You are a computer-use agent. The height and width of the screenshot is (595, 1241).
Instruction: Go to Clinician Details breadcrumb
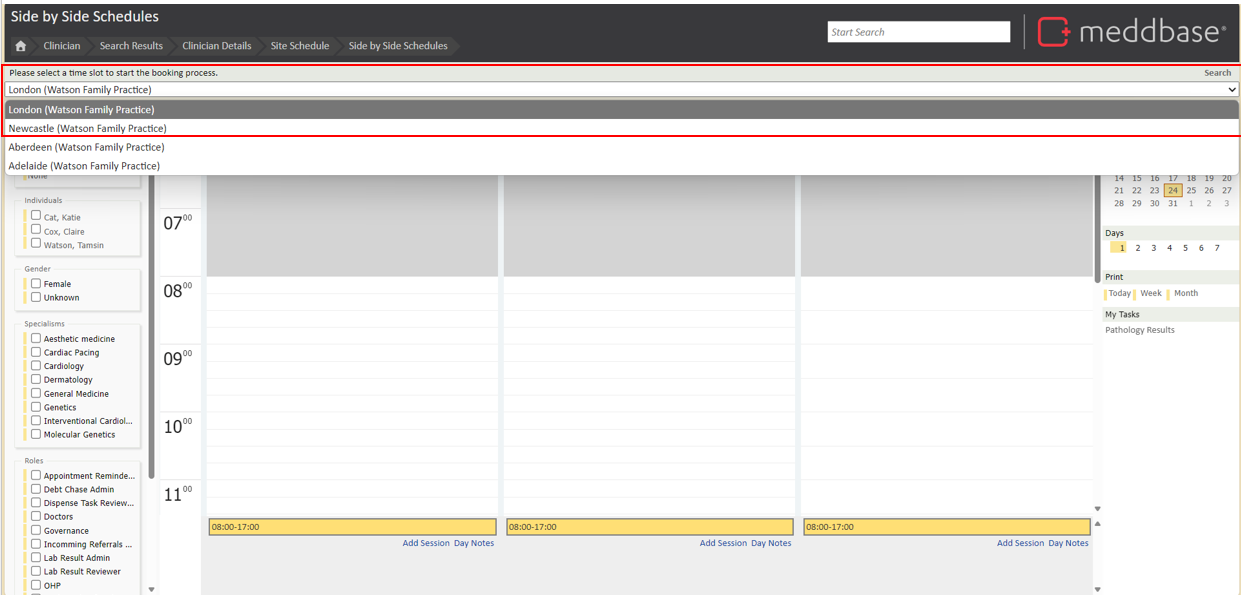tap(216, 46)
